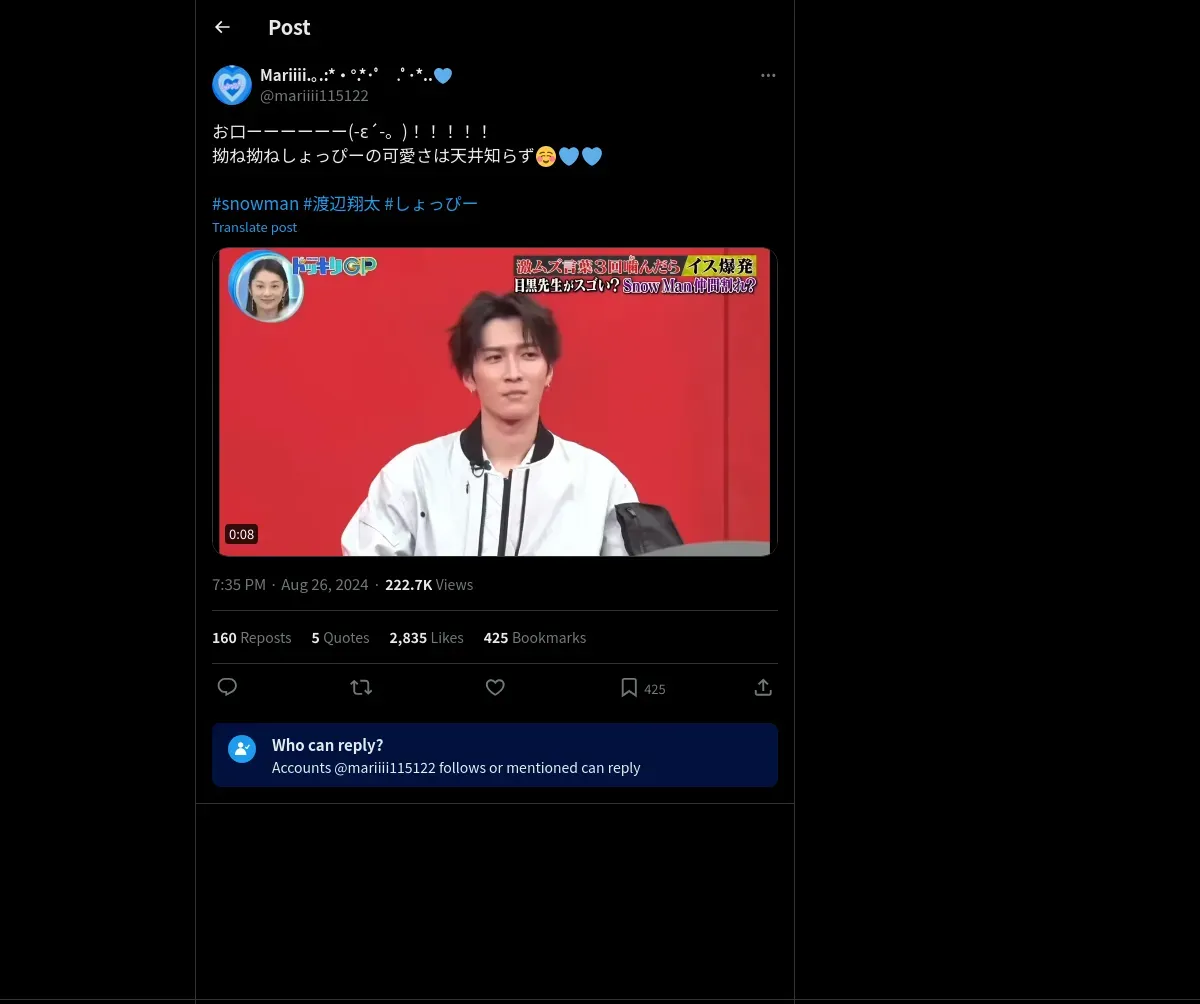Viewport: 1200px width, 1004px height.
Task: Open the #しょっぴー hashtag
Action: coord(431,203)
